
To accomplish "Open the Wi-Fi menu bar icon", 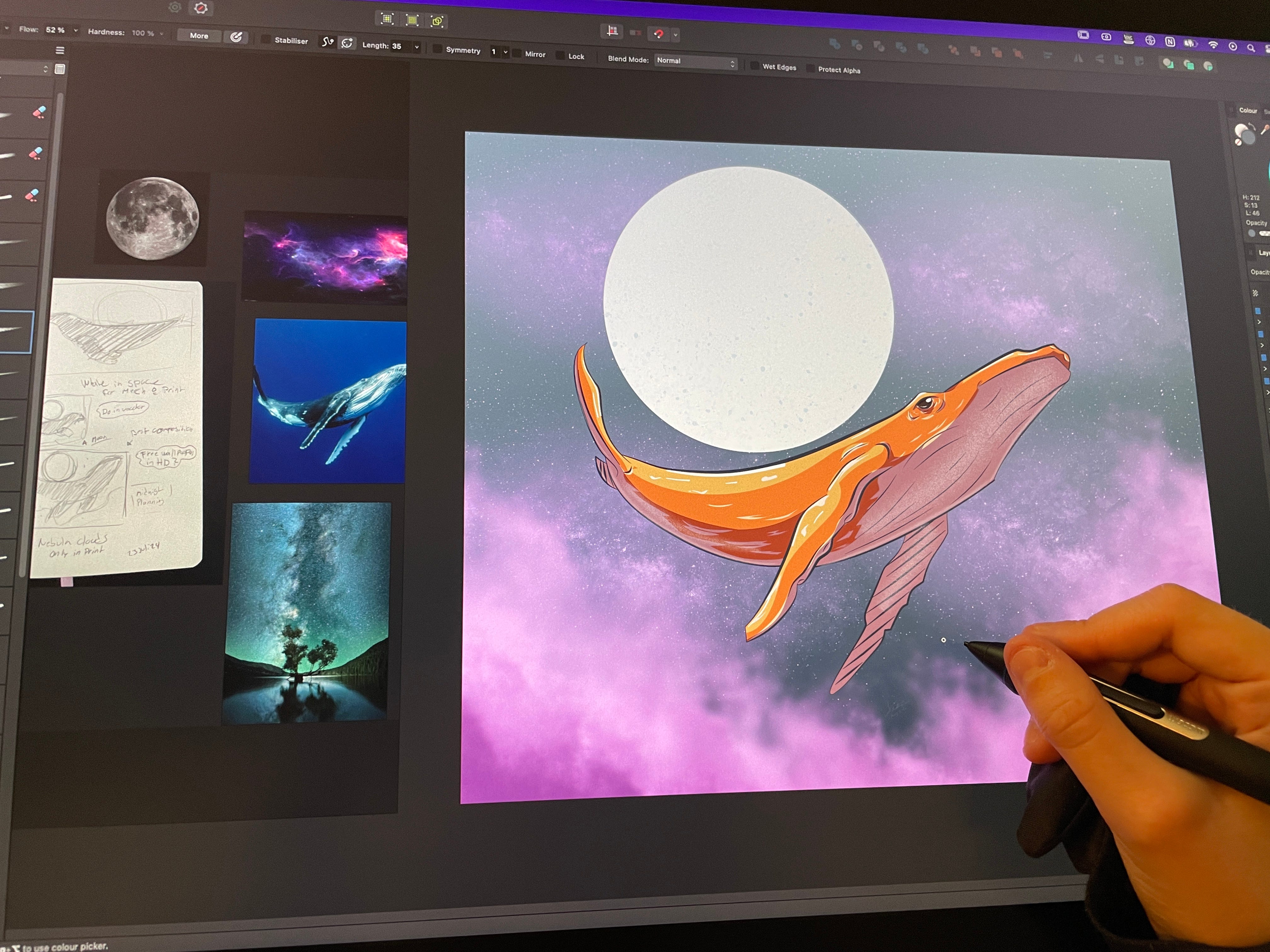I will pos(1213,45).
